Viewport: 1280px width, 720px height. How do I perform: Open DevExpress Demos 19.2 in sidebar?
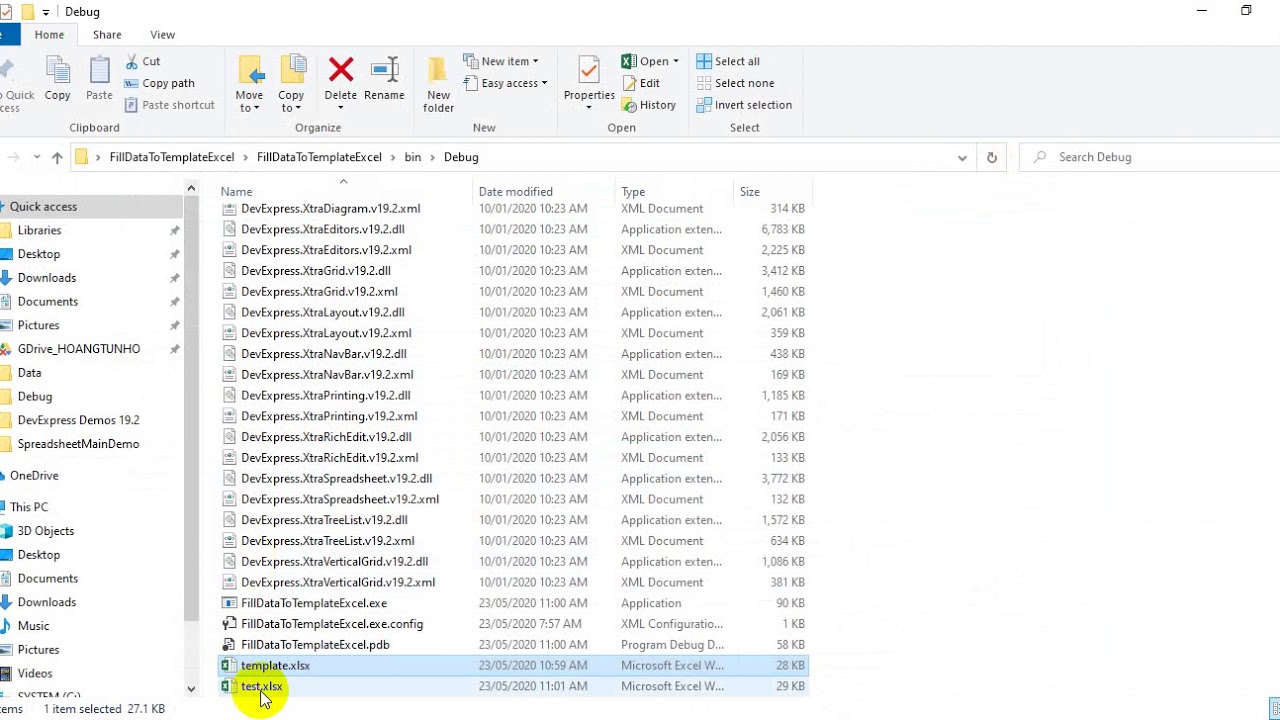[x=78, y=420]
